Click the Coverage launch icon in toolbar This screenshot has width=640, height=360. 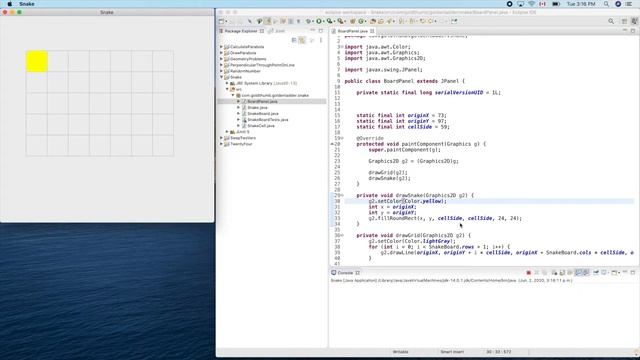tap(329, 21)
